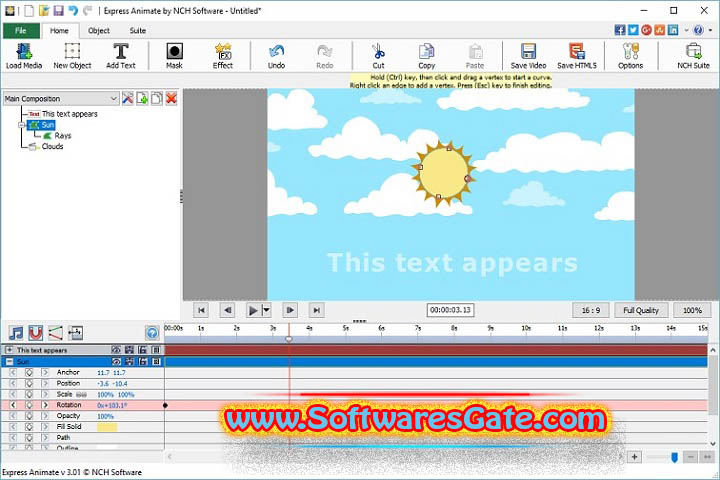Collapse the Sun timeline layer properties
Image resolution: width=720 pixels, height=480 pixels.
[x=9, y=361]
